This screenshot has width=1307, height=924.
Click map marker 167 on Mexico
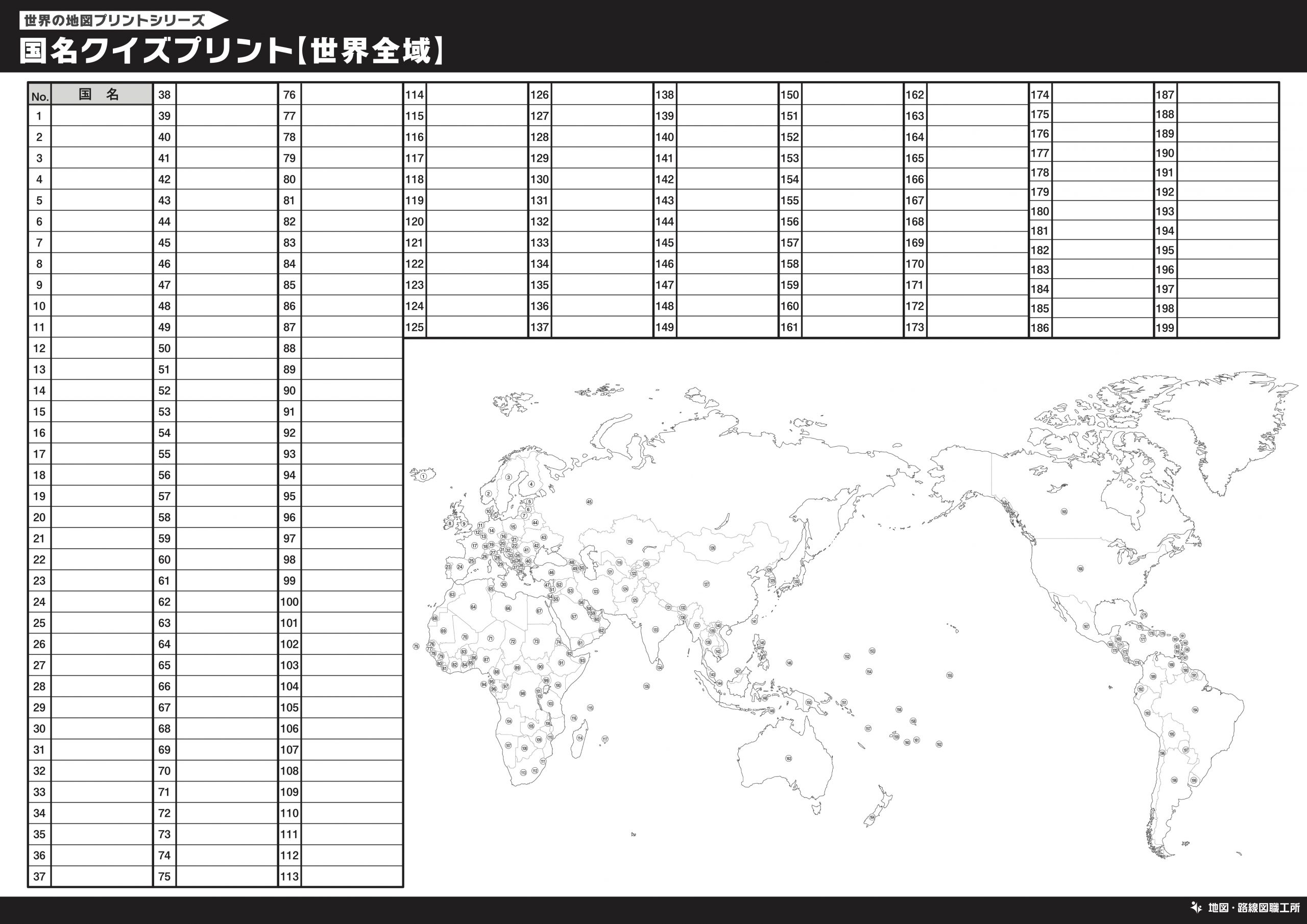click(1086, 626)
